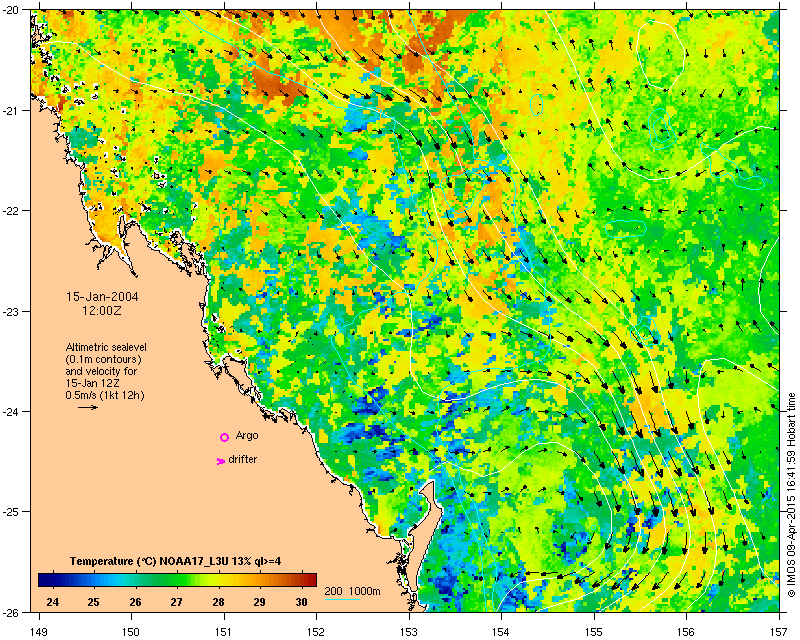Click the longitude axis label 151
This screenshot has width=800, height=640.
(224, 631)
